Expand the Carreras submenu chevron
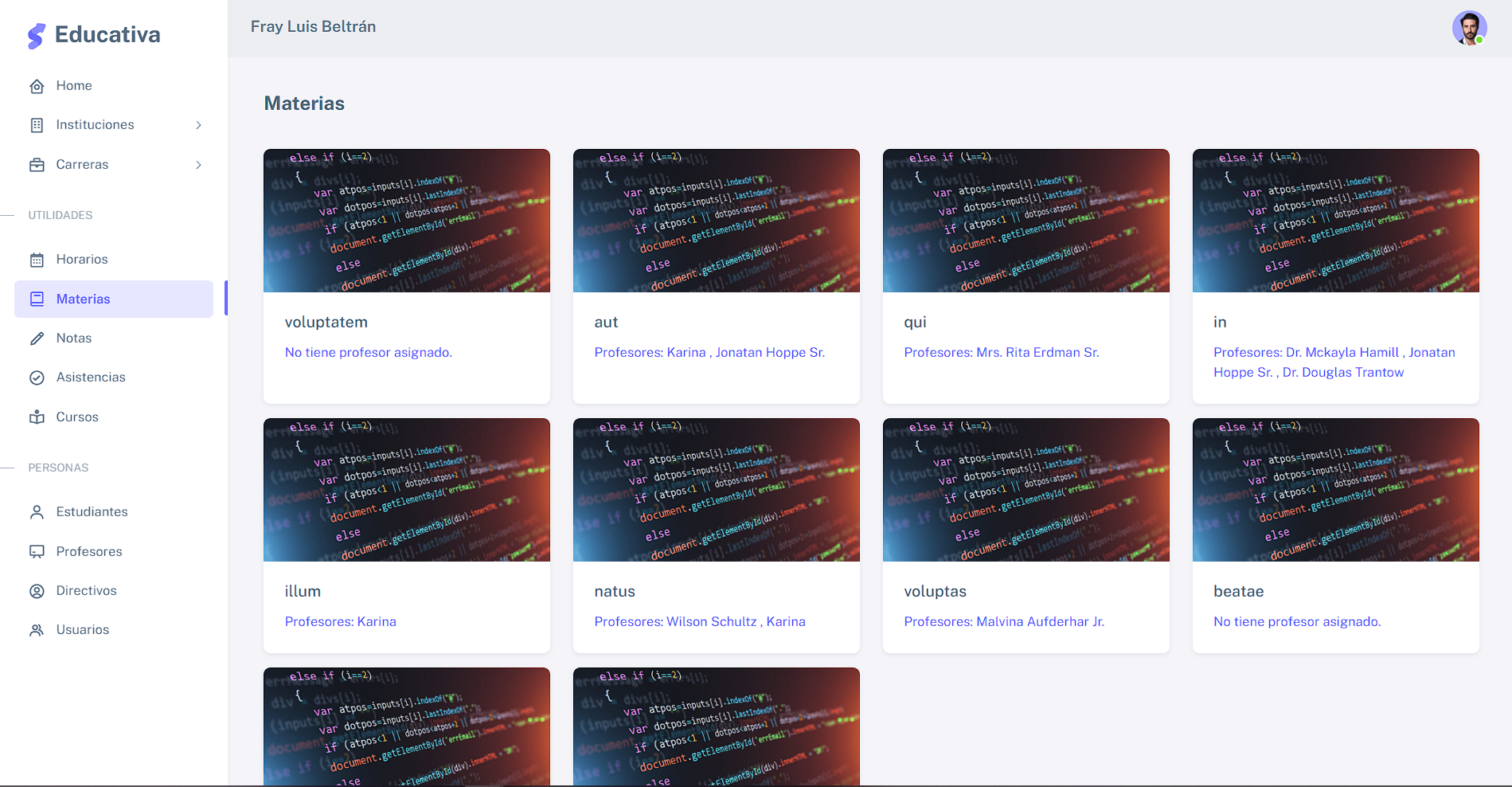Viewport: 1512px width, 787px height. [198, 165]
